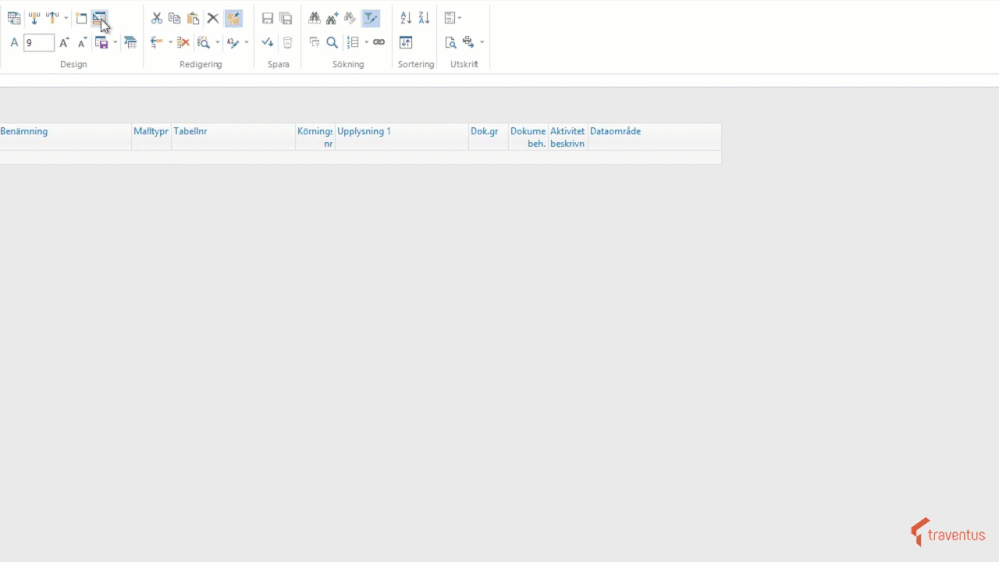Viewport: 999px width, 562px height.
Task: Open dropdown beside the save layout icon
Action: (115, 43)
